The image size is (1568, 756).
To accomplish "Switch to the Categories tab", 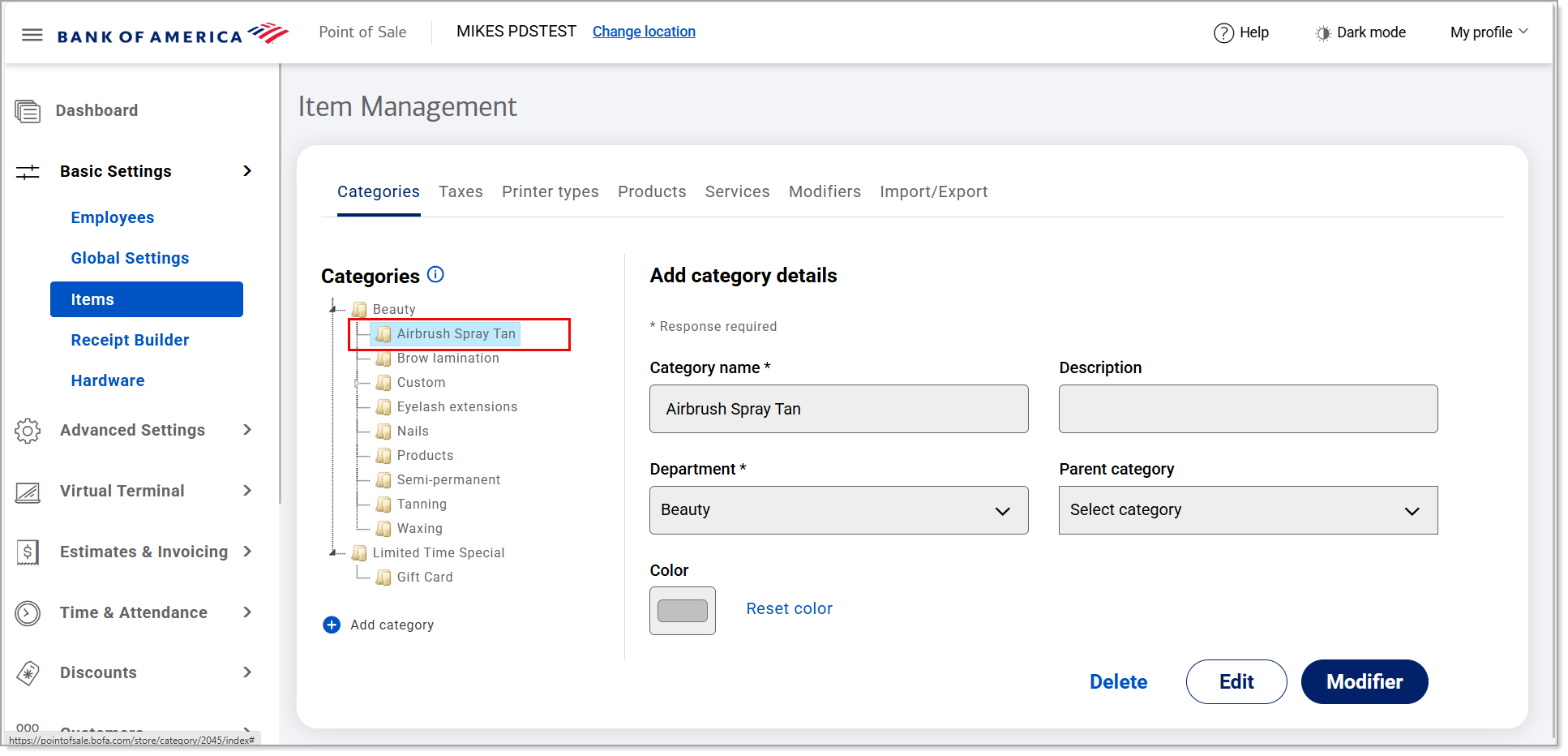I will (x=379, y=192).
